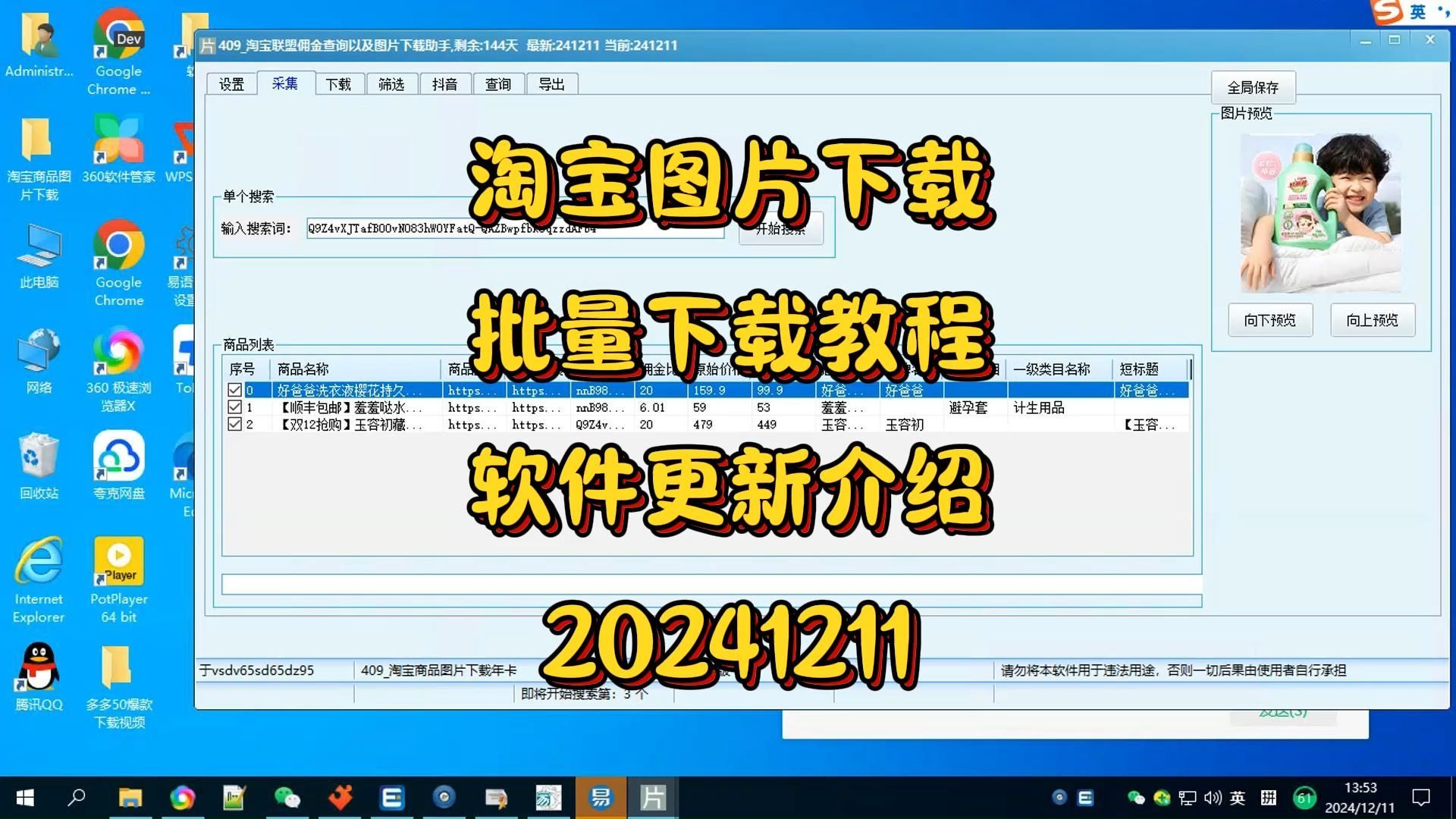Toggle checkbox for row 0 好爸爸洗衣液
The image size is (1456, 819).
pyautogui.click(x=234, y=390)
